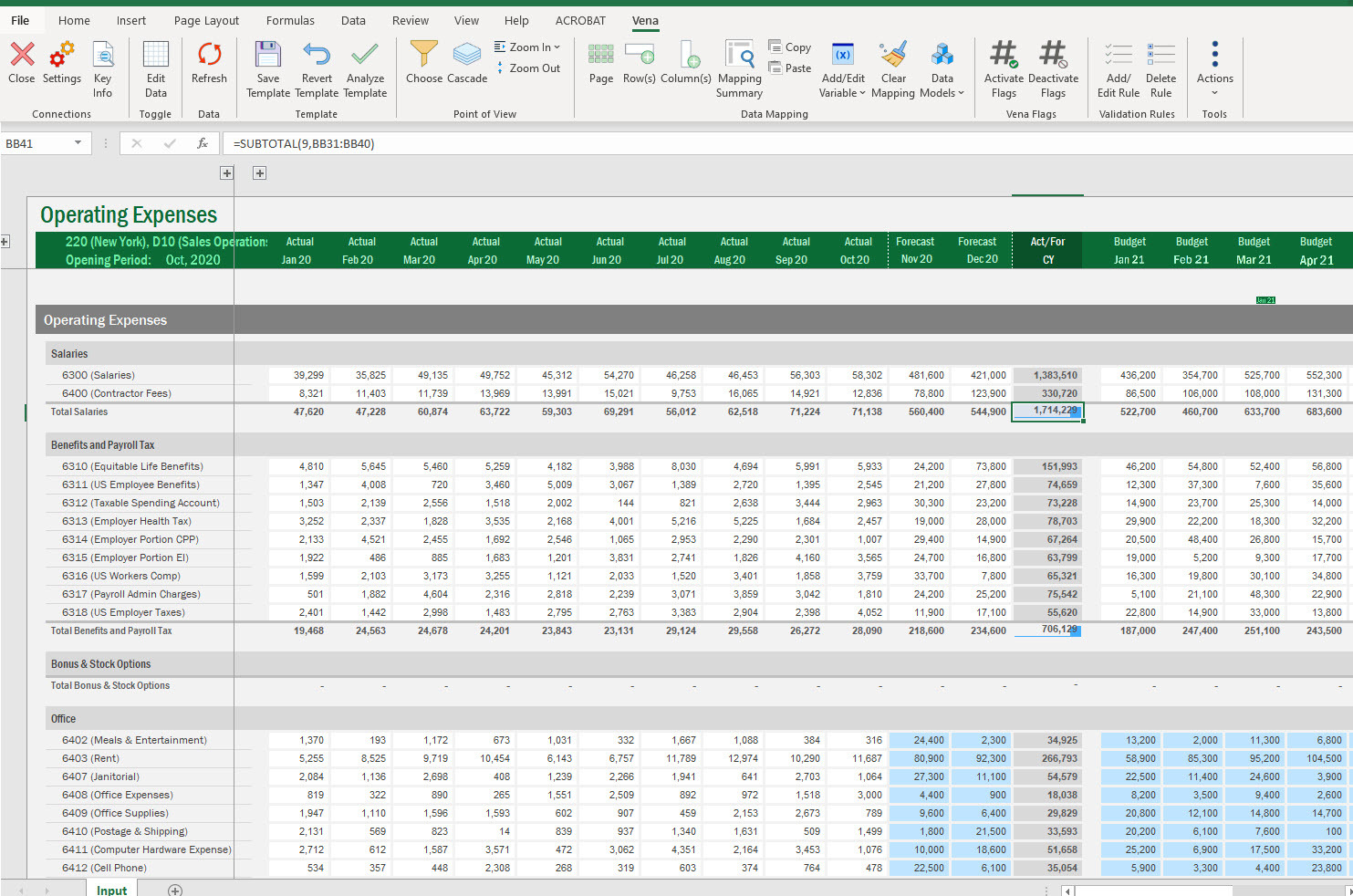Expand the Name Box dropdown arrow
Screen dimensions: 1353x896
[x=78, y=143]
